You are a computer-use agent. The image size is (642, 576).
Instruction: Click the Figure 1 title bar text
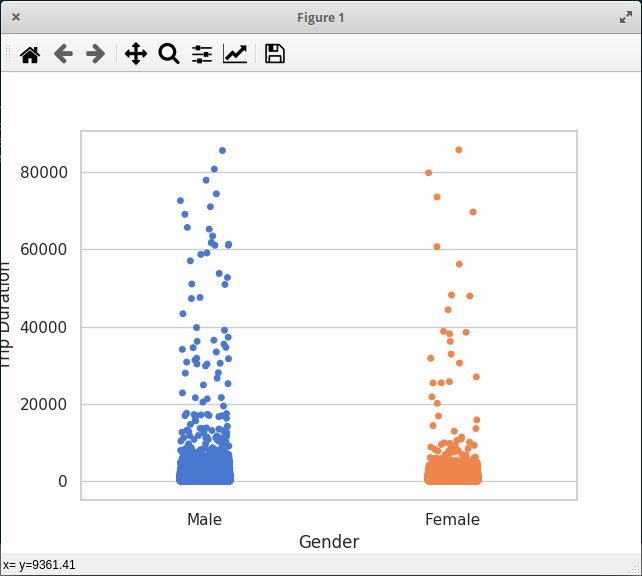(x=321, y=18)
